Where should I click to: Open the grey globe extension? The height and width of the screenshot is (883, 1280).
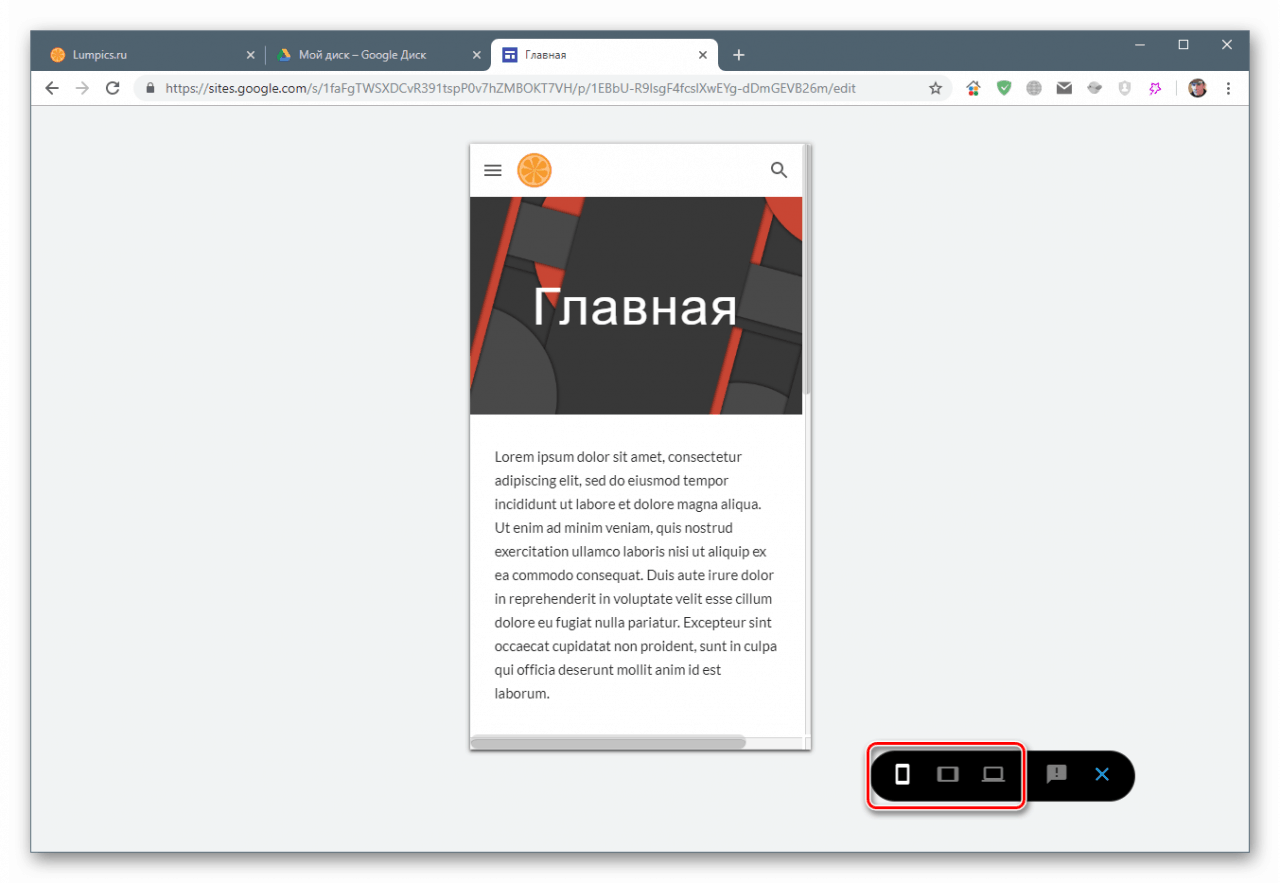(1034, 88)
